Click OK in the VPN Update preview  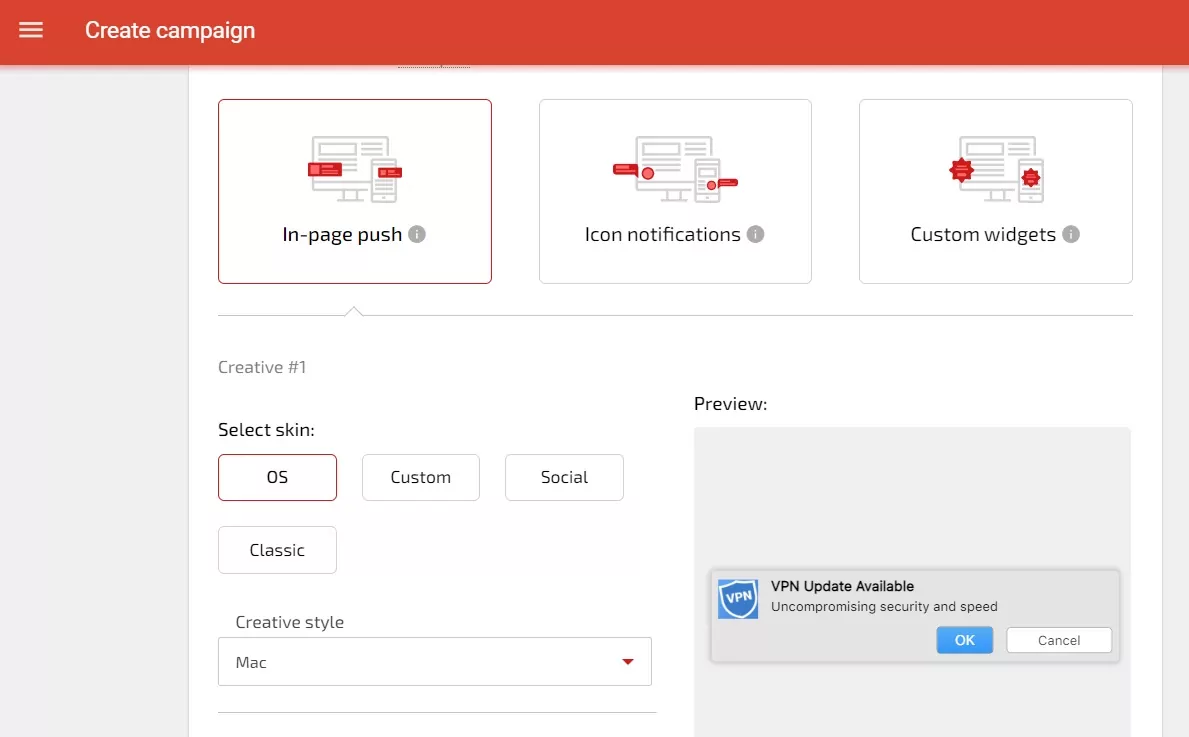(964, 639)
